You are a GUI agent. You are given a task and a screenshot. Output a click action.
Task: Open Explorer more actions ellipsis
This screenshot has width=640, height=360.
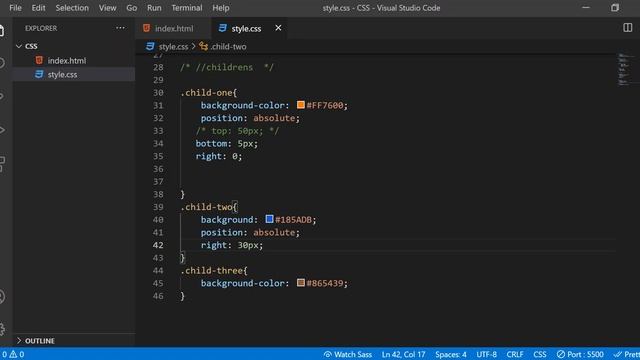[x=120, y=28]
